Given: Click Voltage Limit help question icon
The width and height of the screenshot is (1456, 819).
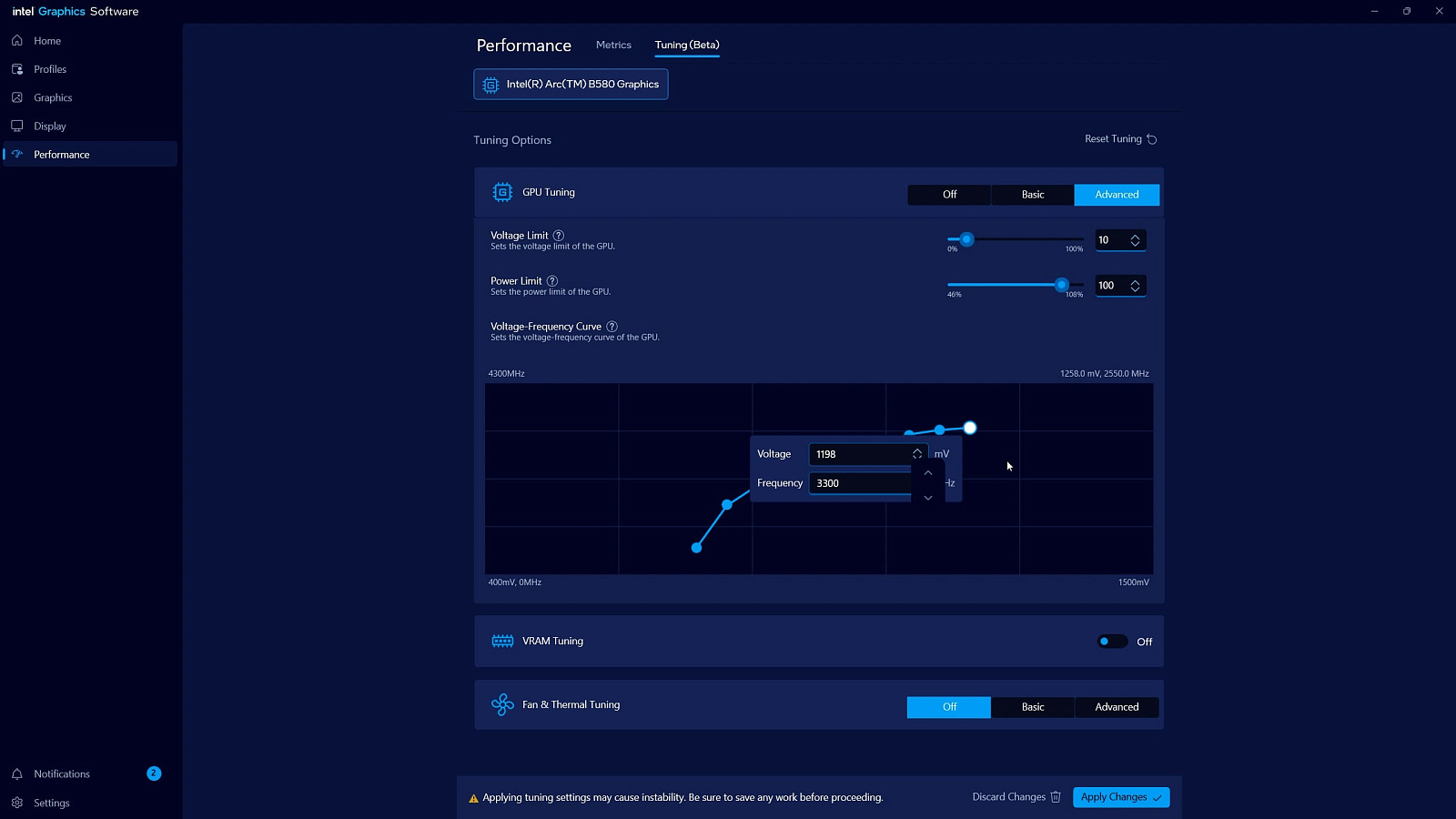Looking at the screenshot, I should pyautogui.click(x=559, y=236).
